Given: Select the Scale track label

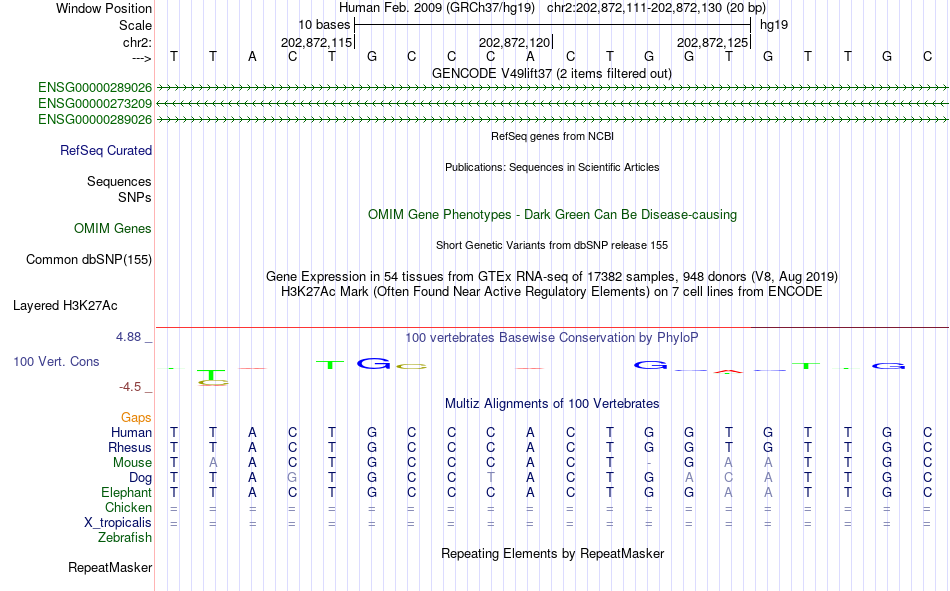Looking at the screenshot, I should [135, 25].
